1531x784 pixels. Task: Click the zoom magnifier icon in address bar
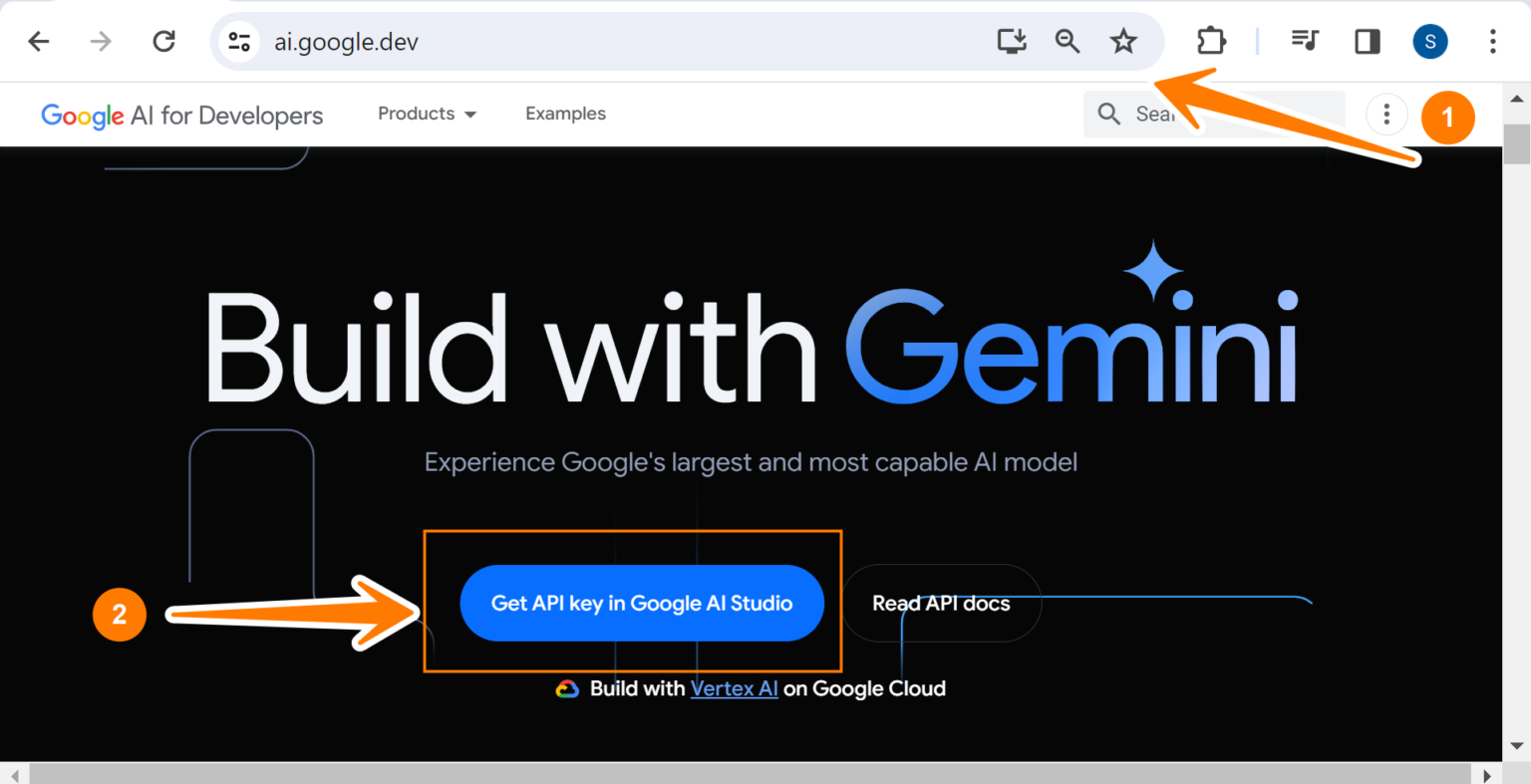coord(1068,41)
